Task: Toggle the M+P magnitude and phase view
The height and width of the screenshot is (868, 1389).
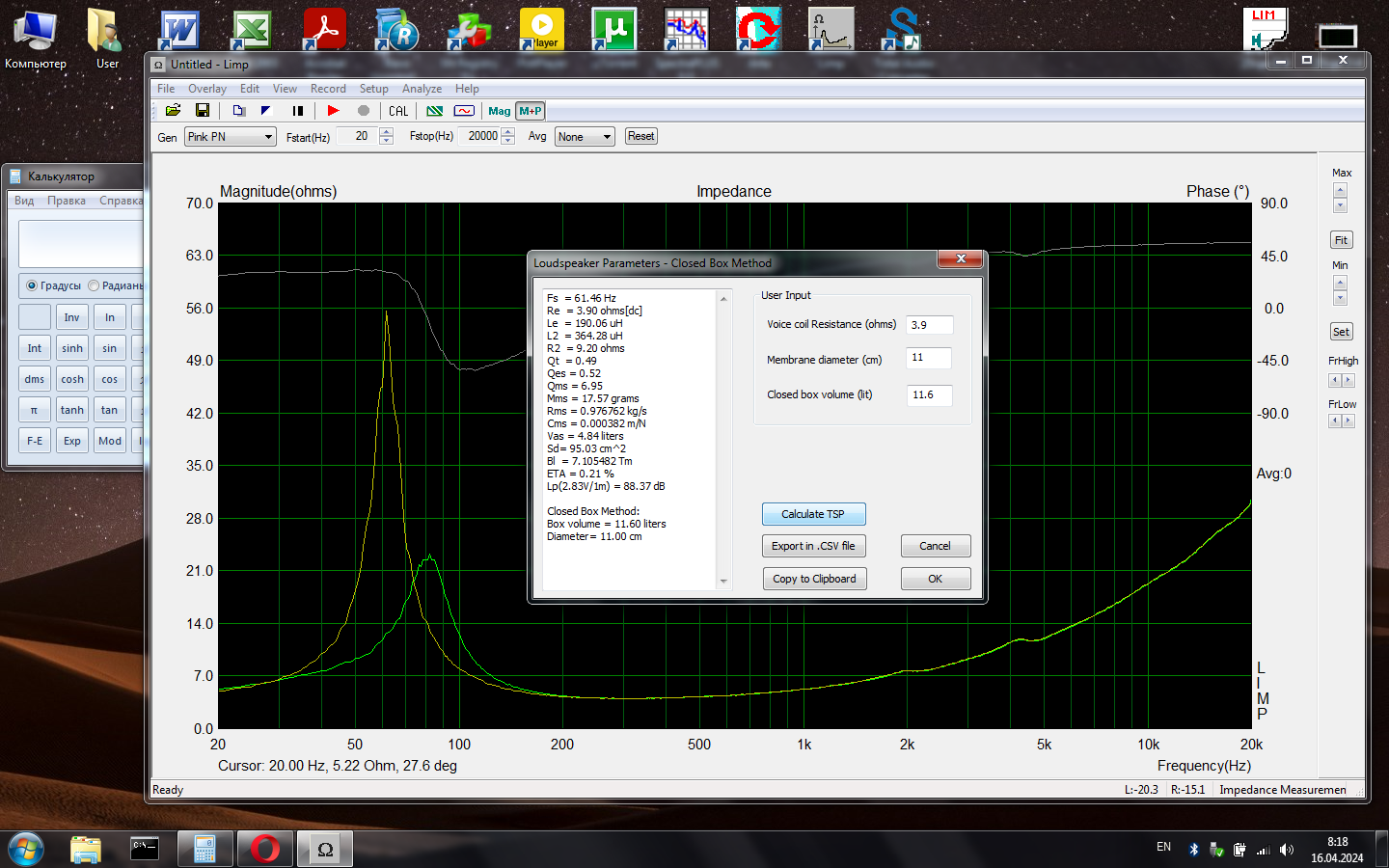Action: click(x=531, y=111)
